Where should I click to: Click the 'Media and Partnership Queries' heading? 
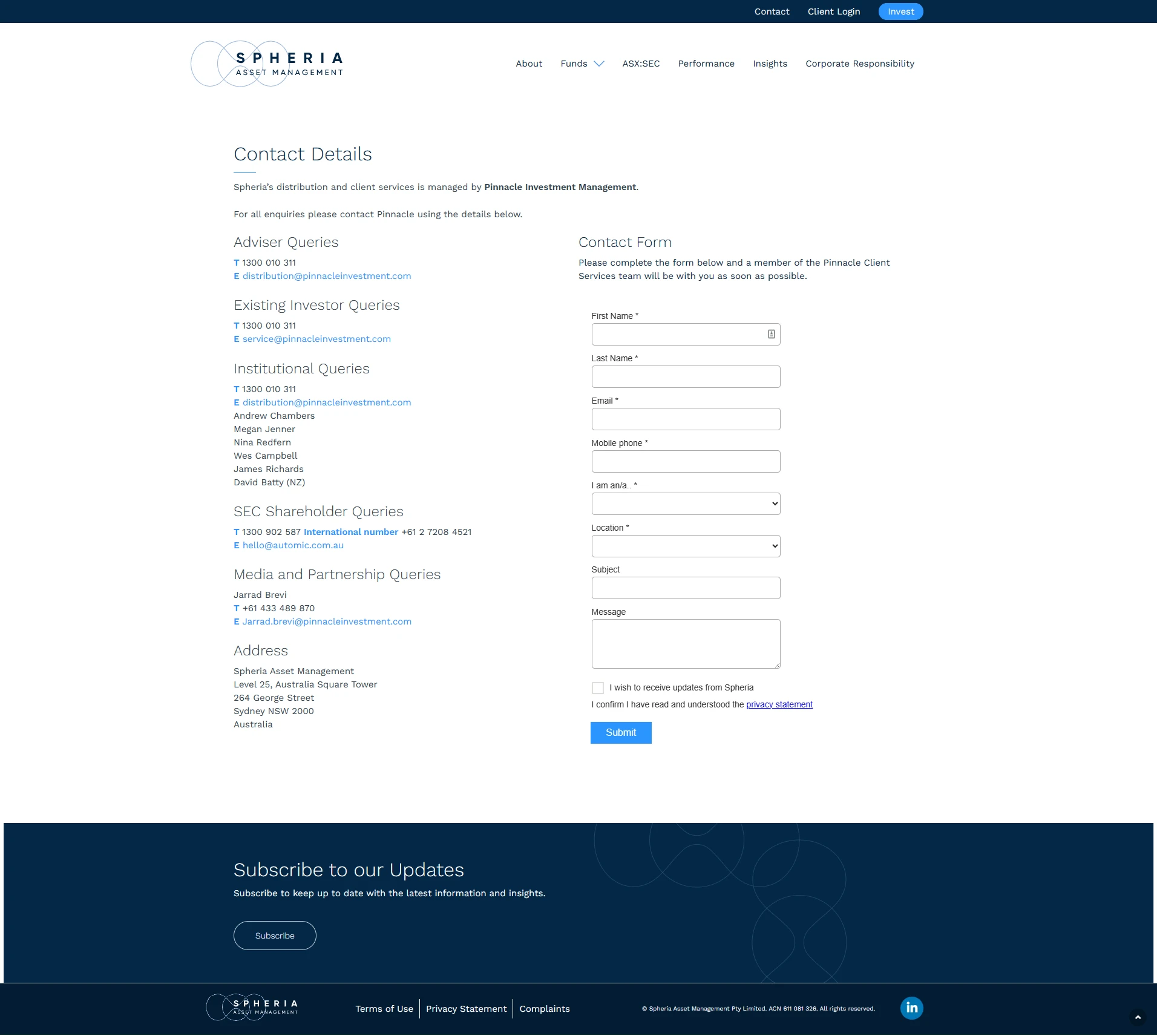pos(337,574)
